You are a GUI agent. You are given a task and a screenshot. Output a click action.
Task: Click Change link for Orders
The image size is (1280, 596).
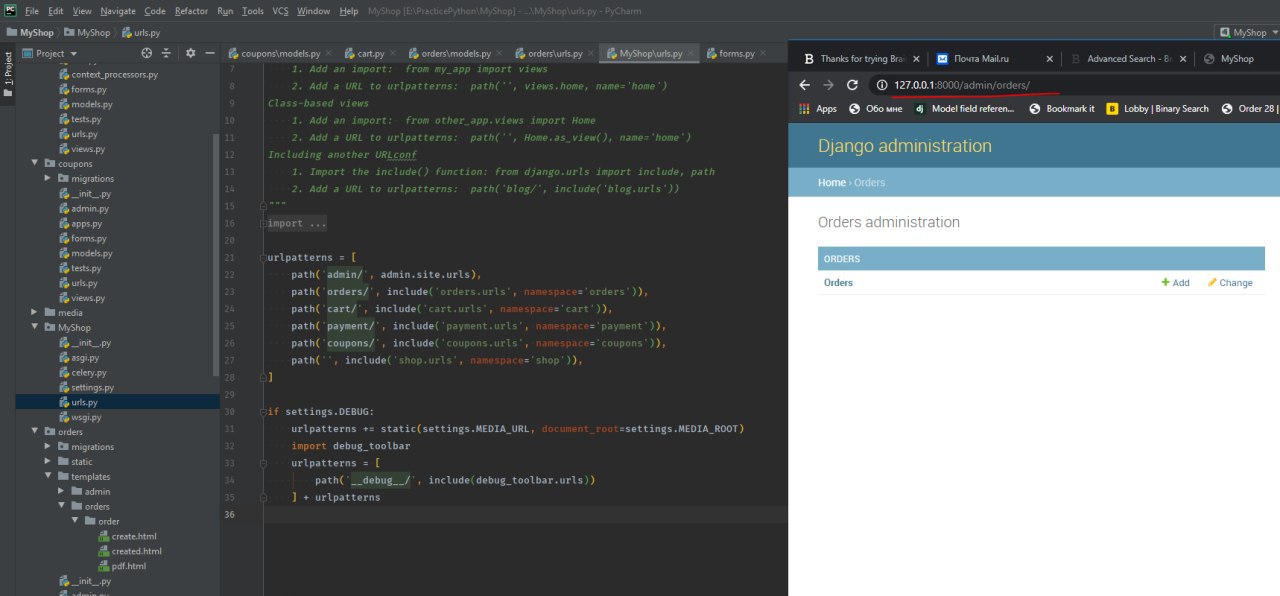[1230, 283]
